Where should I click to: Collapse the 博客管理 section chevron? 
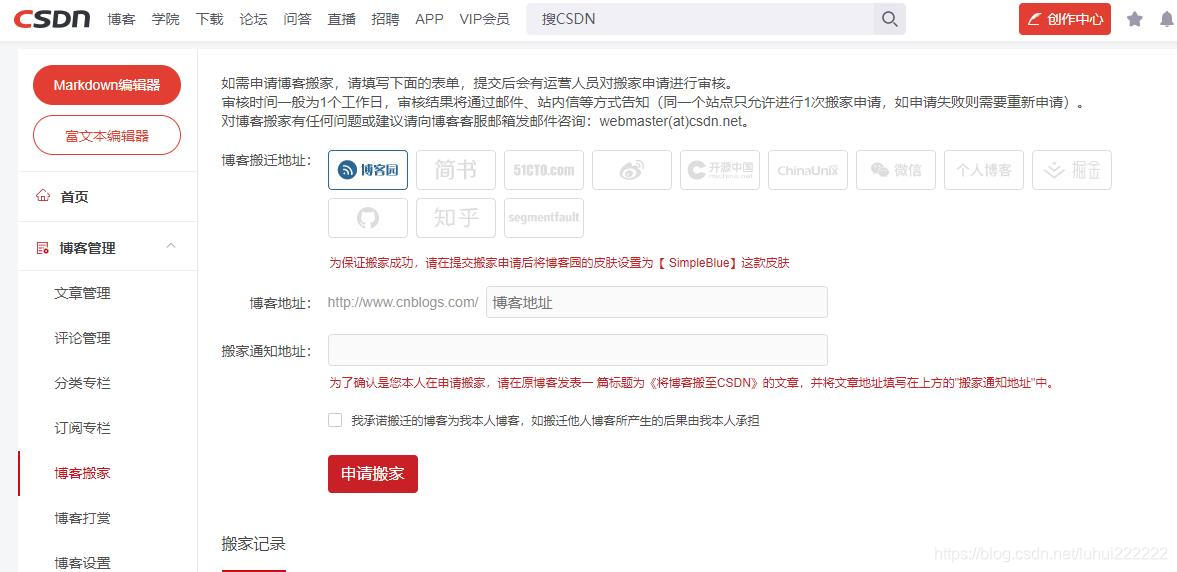pyautogui.click(x=171, y=246)
